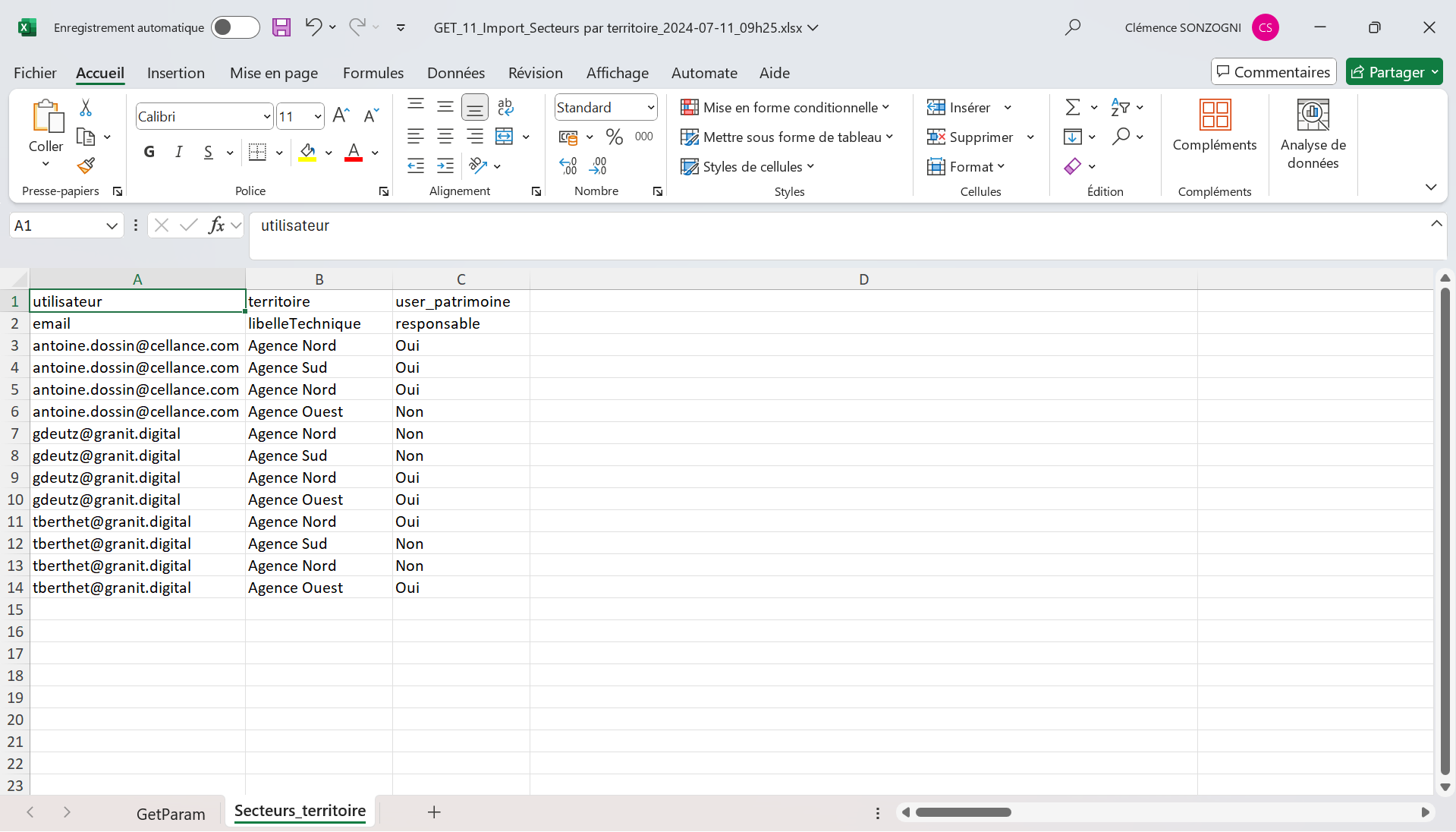
Task: Click the Compléments add-ins icon
Action: [1214, 126]
